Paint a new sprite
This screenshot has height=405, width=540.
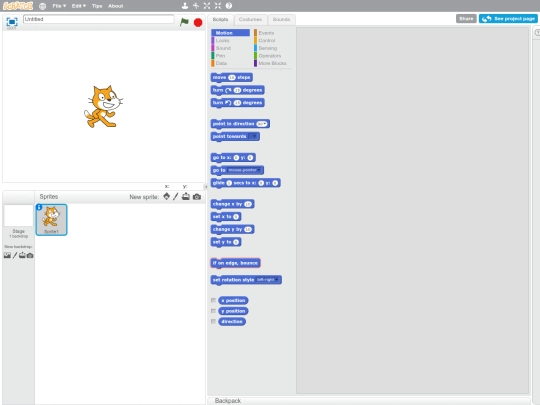click(x=176, y=196)
